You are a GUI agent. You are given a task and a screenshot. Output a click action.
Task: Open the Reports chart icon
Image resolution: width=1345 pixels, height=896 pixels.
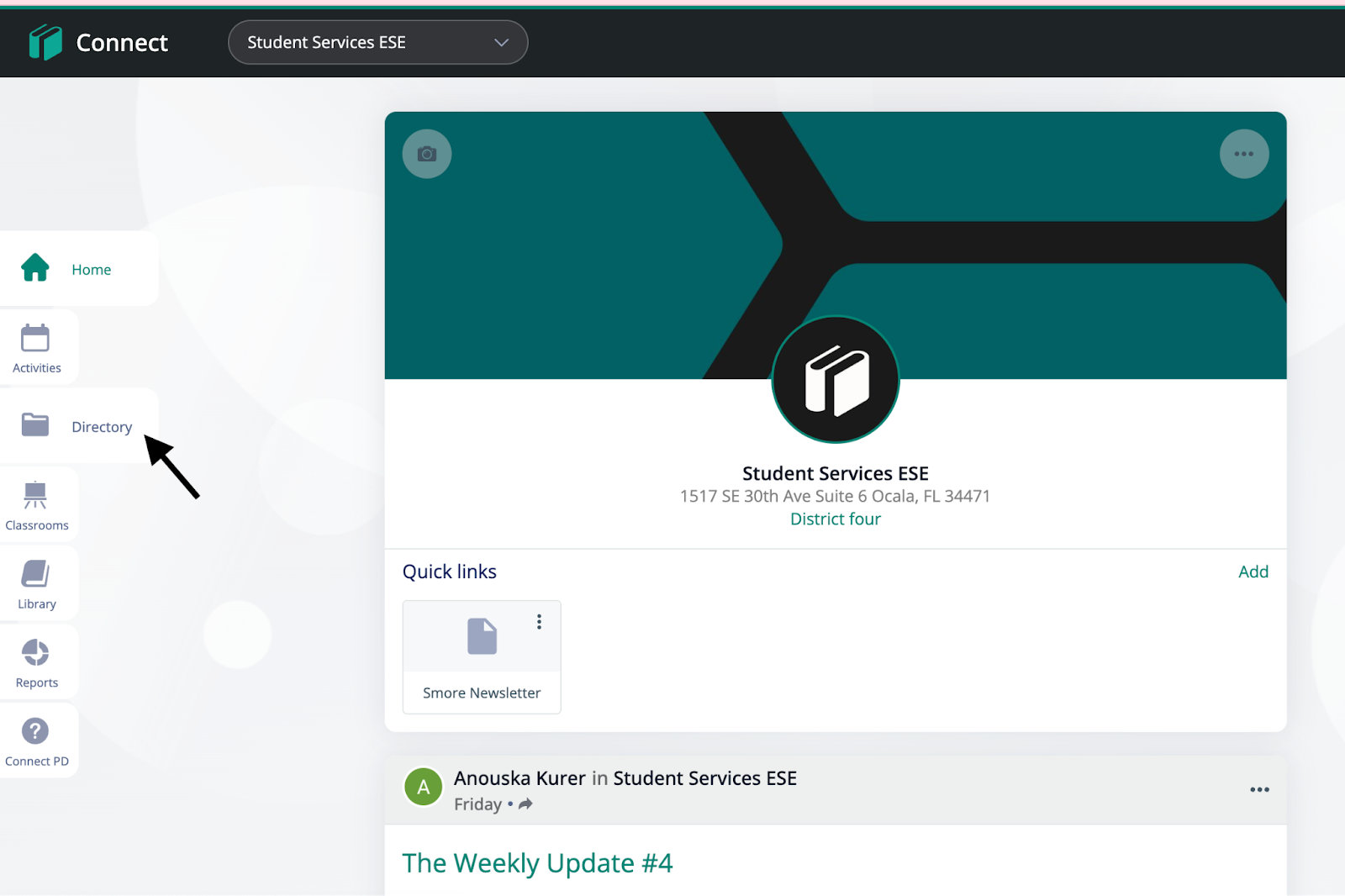click(x=35, y=652)
